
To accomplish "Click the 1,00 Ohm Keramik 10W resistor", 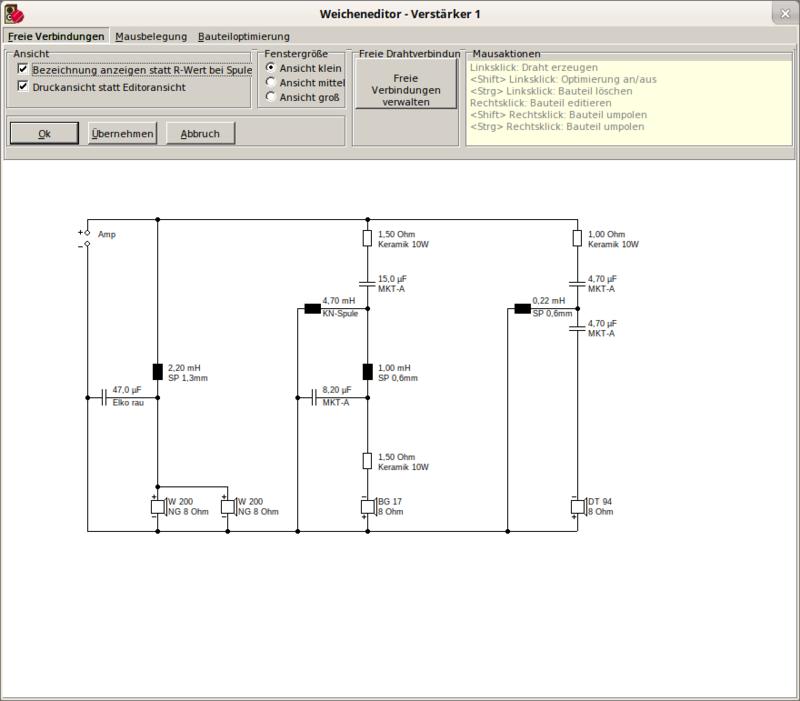I will click(577, 238).
